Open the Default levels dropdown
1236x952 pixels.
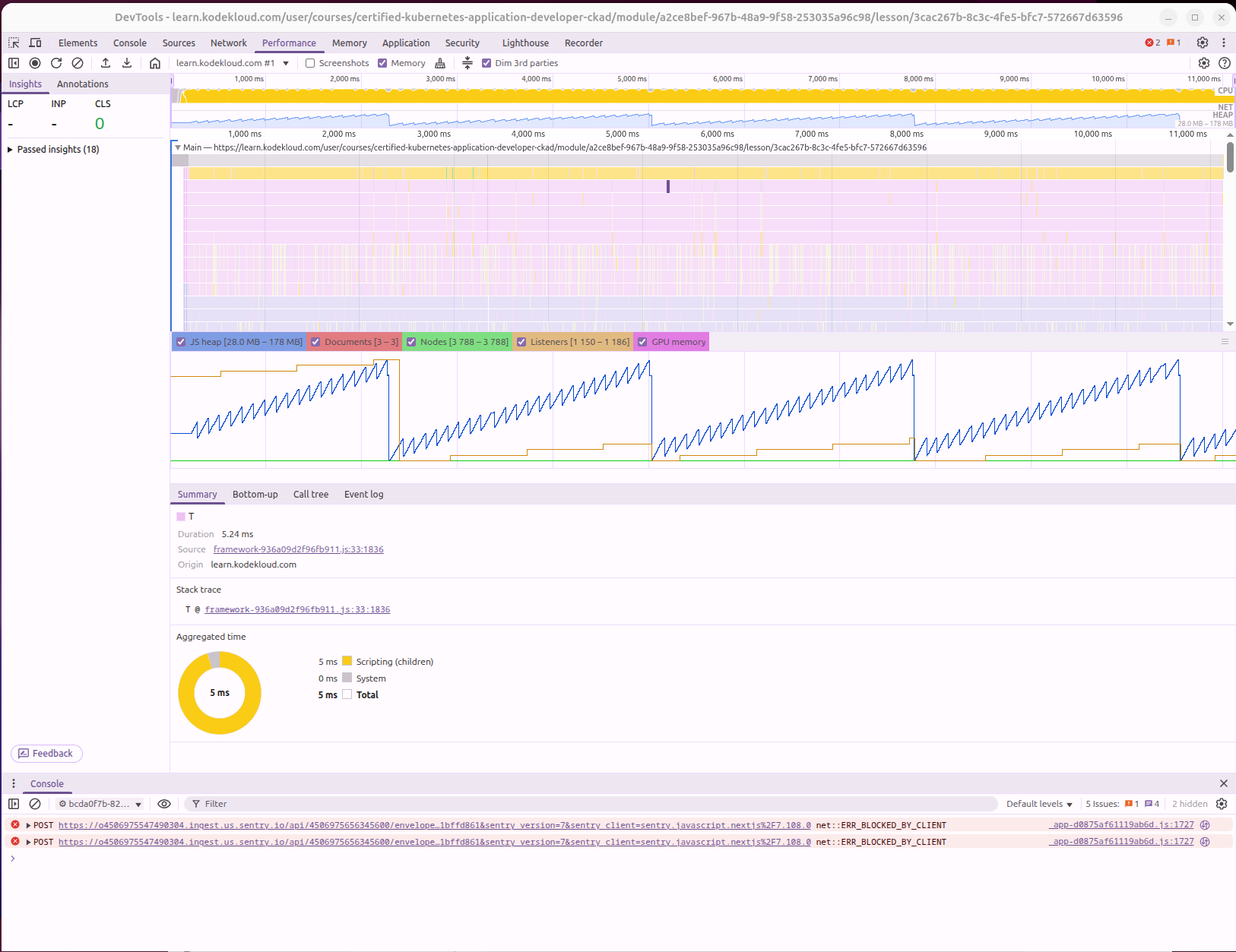click(1039, 804)
